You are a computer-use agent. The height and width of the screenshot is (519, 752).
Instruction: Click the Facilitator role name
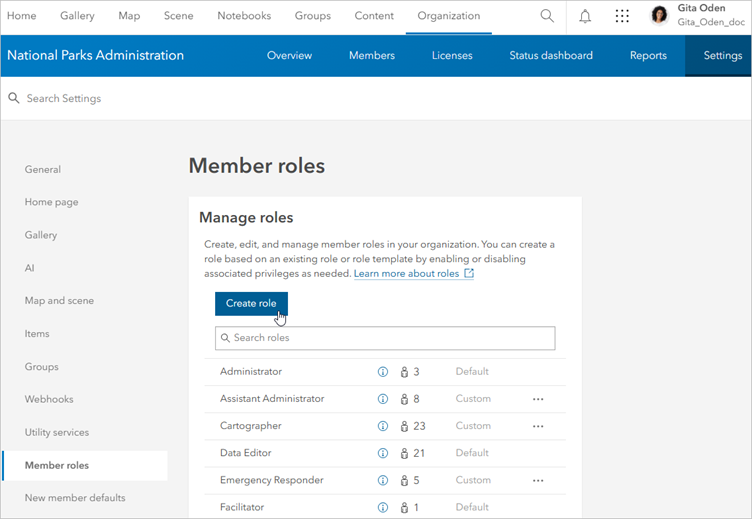pos(242,507)
